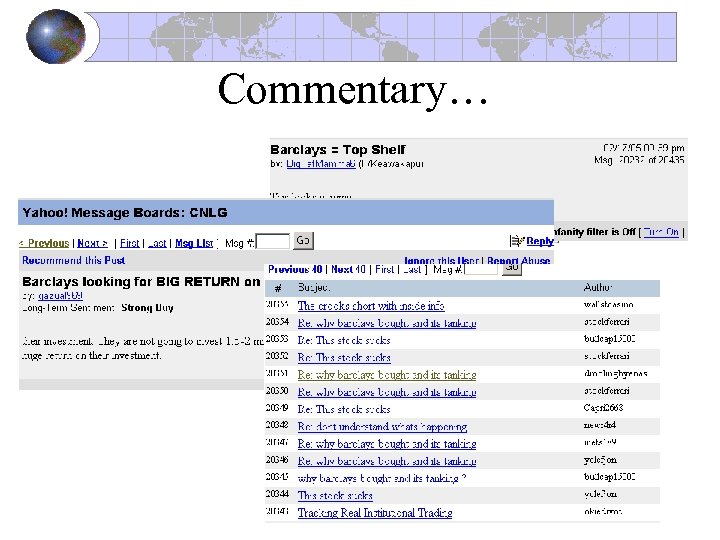Click 'Recommend this Post'
The height and width of the screenshot is (540, 720).
(x=73, y=260)
